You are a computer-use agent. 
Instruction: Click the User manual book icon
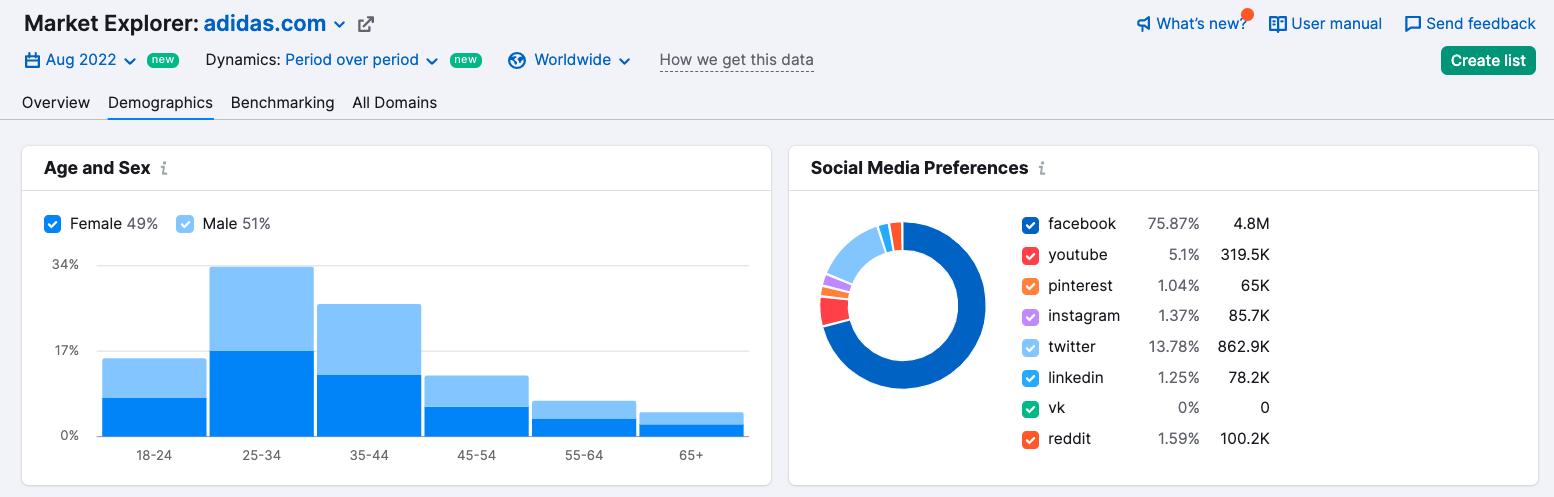1277,24
